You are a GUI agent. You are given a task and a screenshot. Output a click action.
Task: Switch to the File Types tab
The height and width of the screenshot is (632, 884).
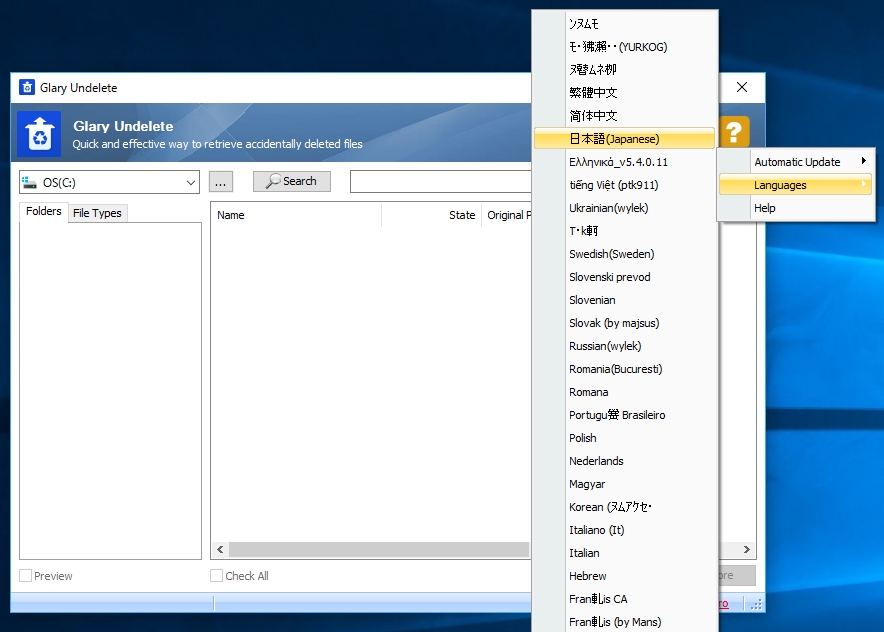pos(98,213)
